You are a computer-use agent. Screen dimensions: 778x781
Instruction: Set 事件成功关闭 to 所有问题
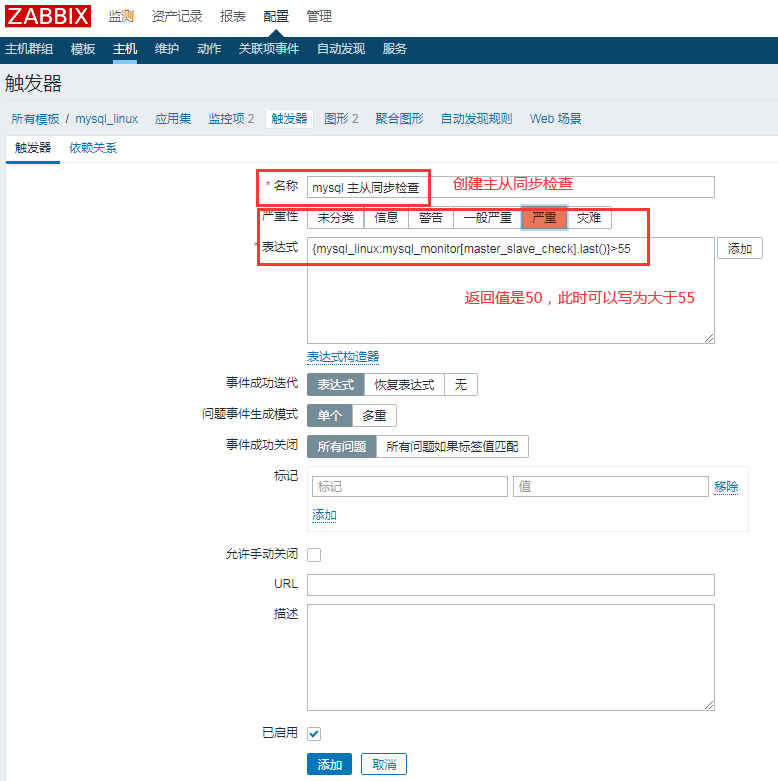[342, 446]
